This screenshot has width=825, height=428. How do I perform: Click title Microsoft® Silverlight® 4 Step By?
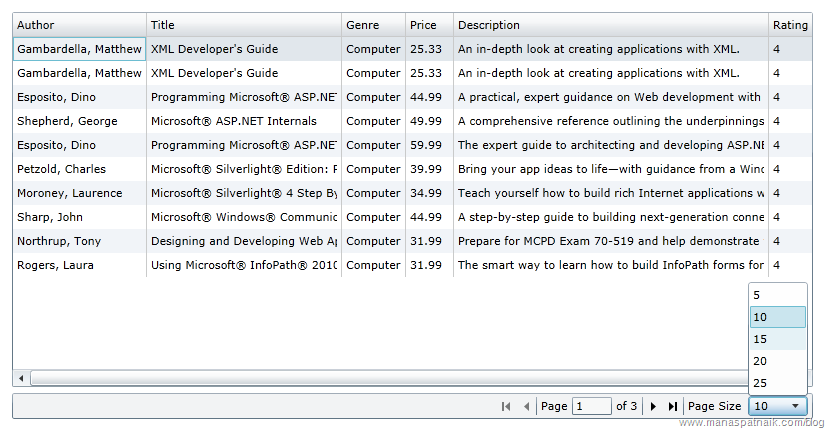point(244,193)
